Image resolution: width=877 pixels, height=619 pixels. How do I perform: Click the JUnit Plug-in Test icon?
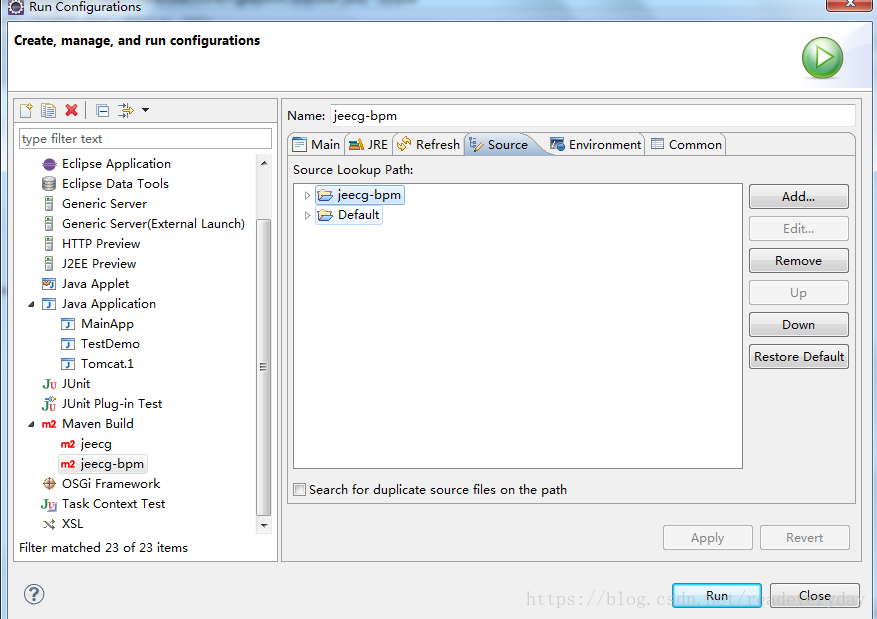pyautogui.click(x=49, y=404)
